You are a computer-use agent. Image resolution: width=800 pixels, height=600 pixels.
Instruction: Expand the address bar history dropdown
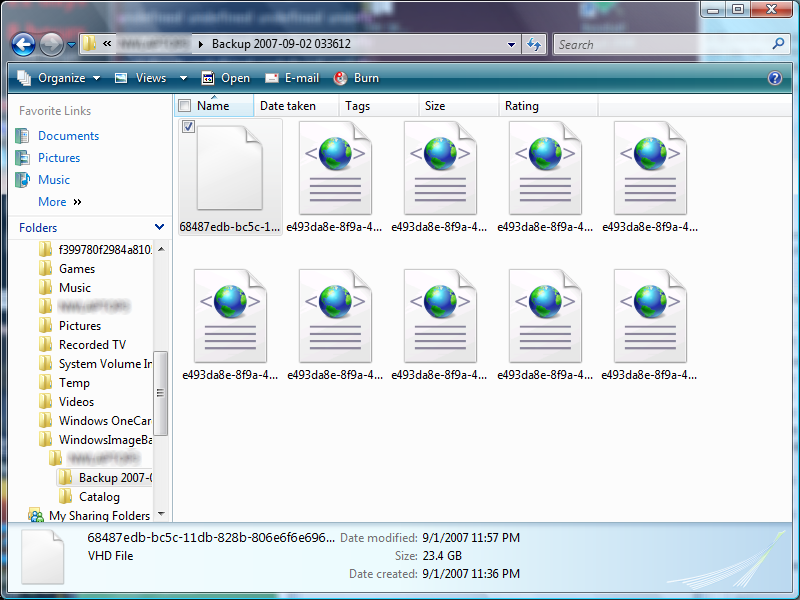pos(511,44)
